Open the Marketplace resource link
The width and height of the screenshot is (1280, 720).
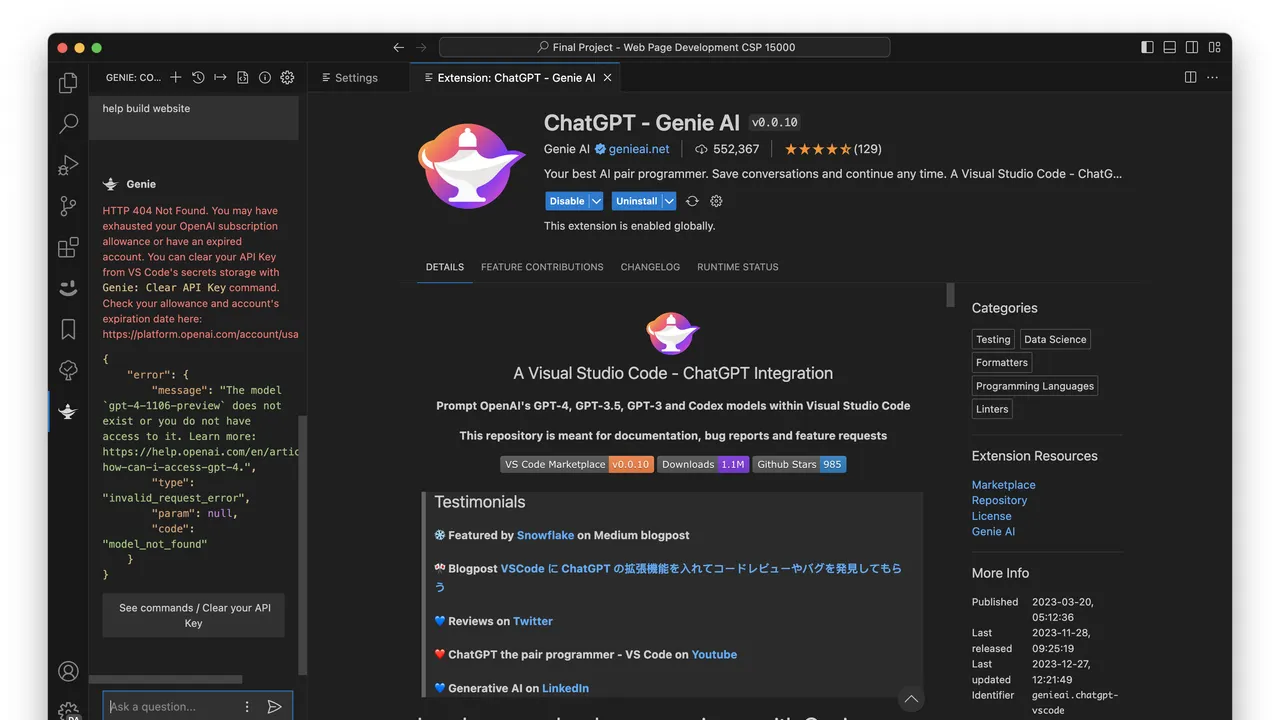[1003, 485]
